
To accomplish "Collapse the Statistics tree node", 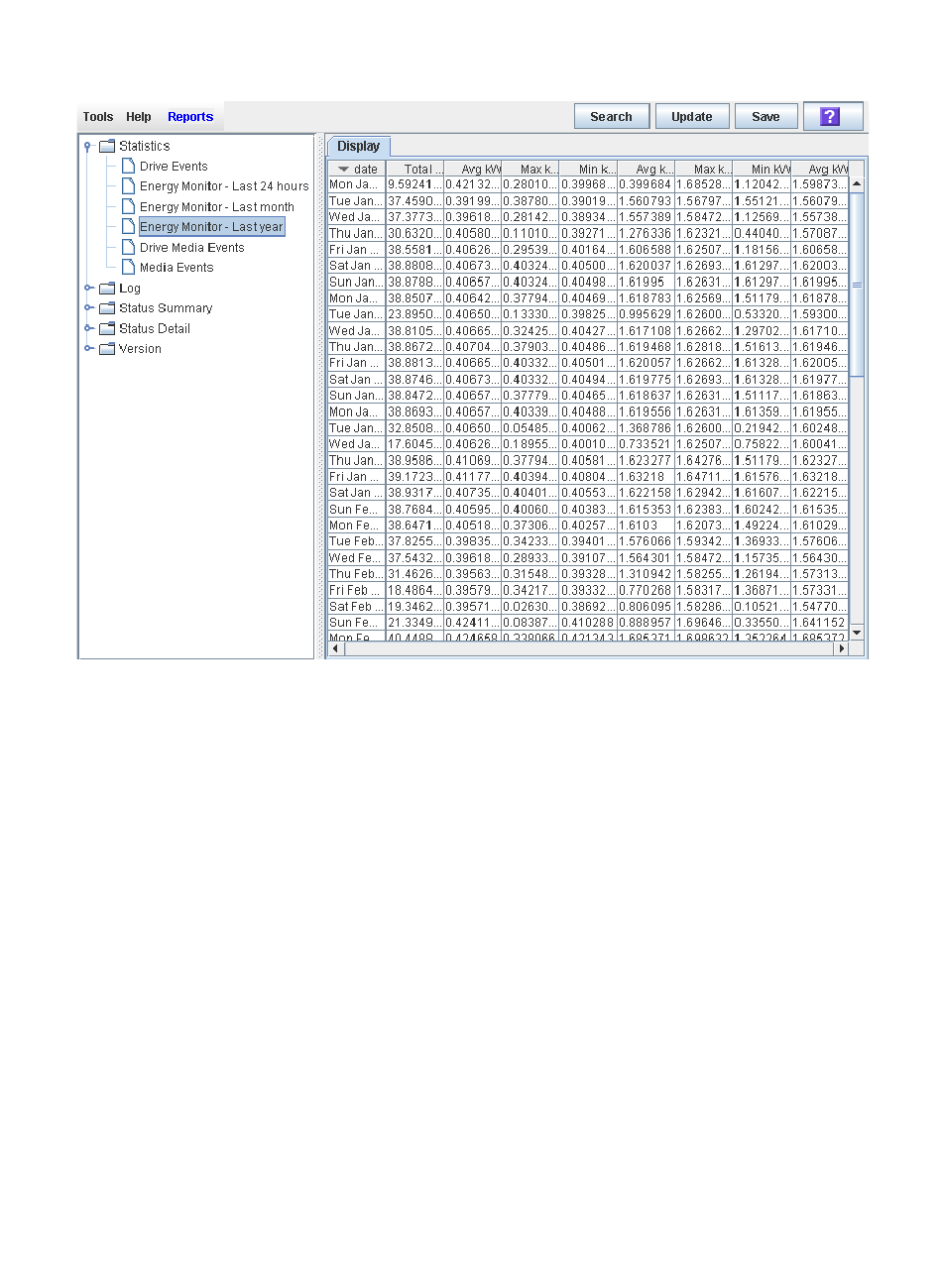I will point(88,147).
